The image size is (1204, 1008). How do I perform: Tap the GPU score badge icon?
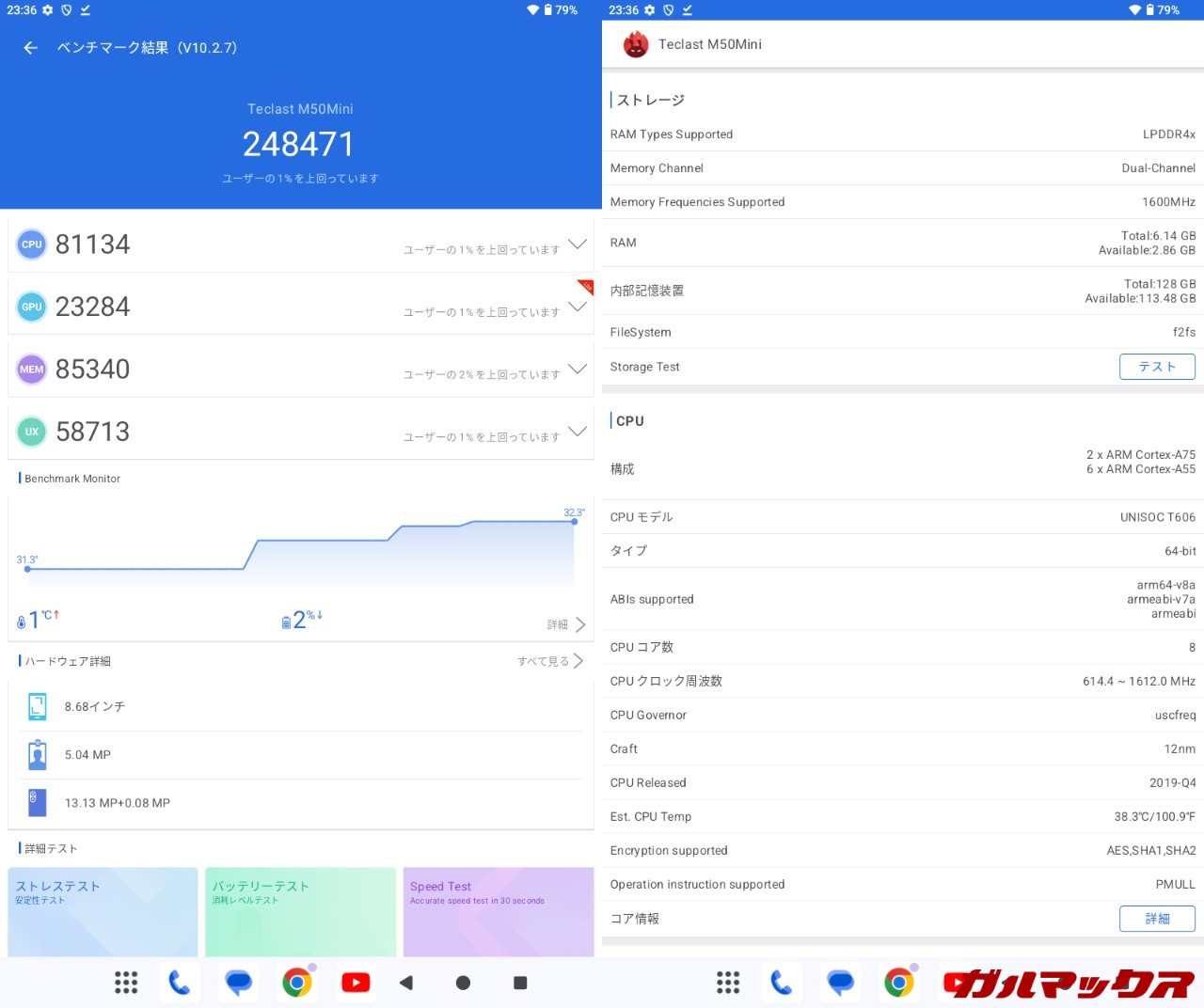pyautogui.click(x=32, y=307)
